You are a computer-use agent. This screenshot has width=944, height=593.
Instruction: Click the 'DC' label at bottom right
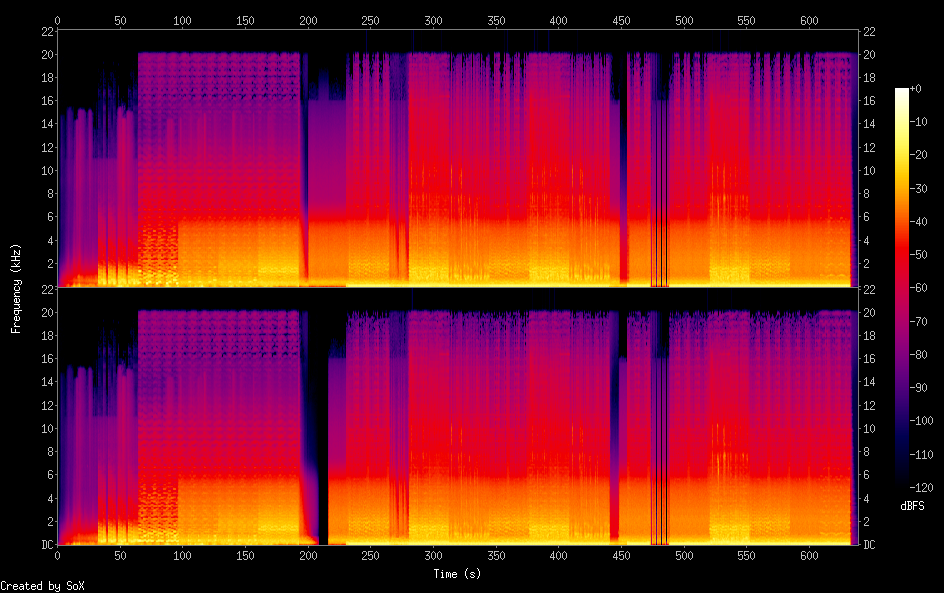869,545
